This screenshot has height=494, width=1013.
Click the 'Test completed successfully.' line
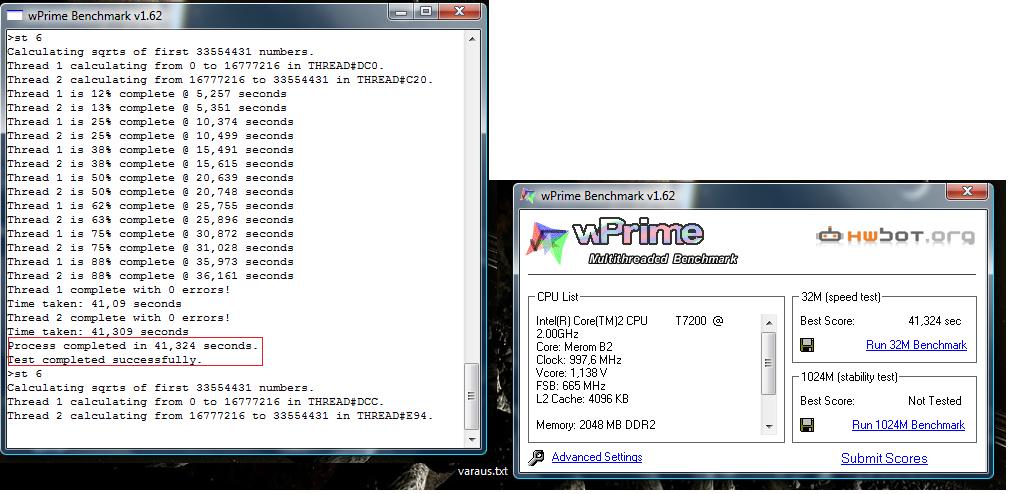(x=105, y=360)
